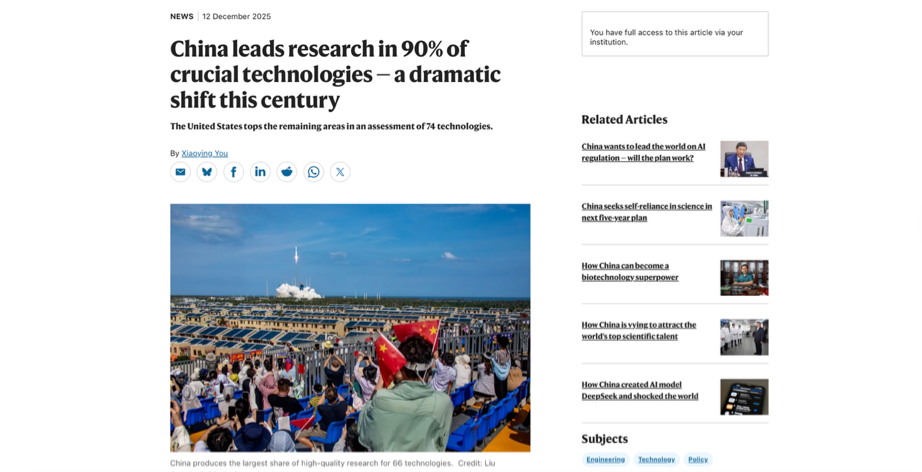Viewport: 922px width, 472px height.
Task: Click the DeepSeek article thumbnail
Action: (744, 397)
